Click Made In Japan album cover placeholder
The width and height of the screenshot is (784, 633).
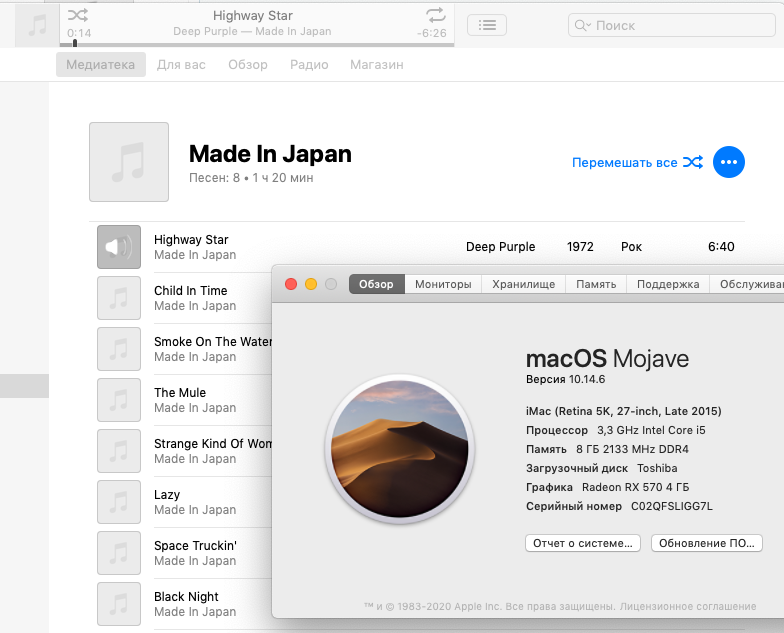(x=129, y=162)
